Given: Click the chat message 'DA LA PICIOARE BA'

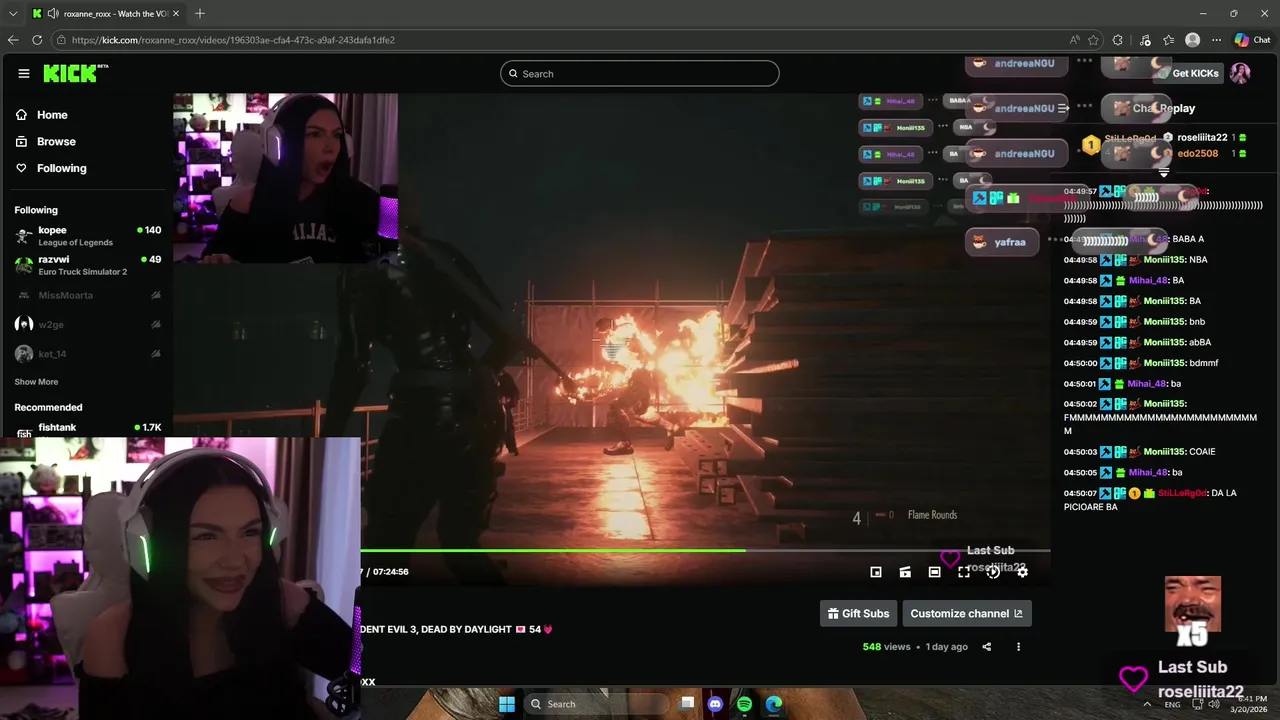Looking at the screenshot, I should (x=1150, y=500).
